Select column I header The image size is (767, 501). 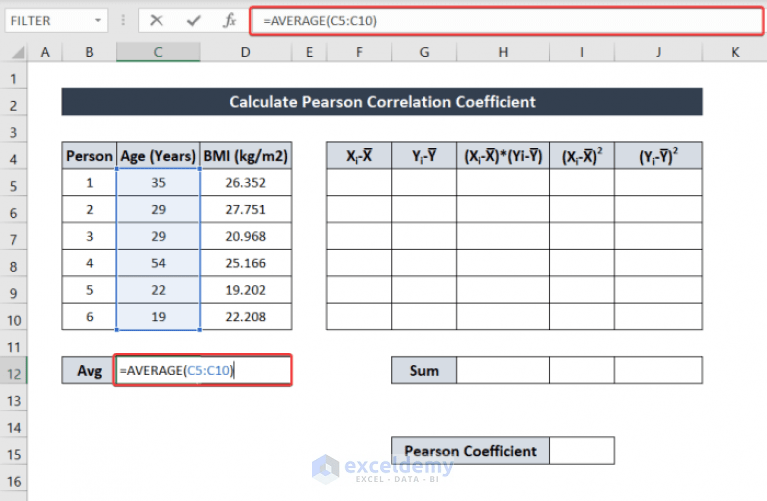(582, 52)
